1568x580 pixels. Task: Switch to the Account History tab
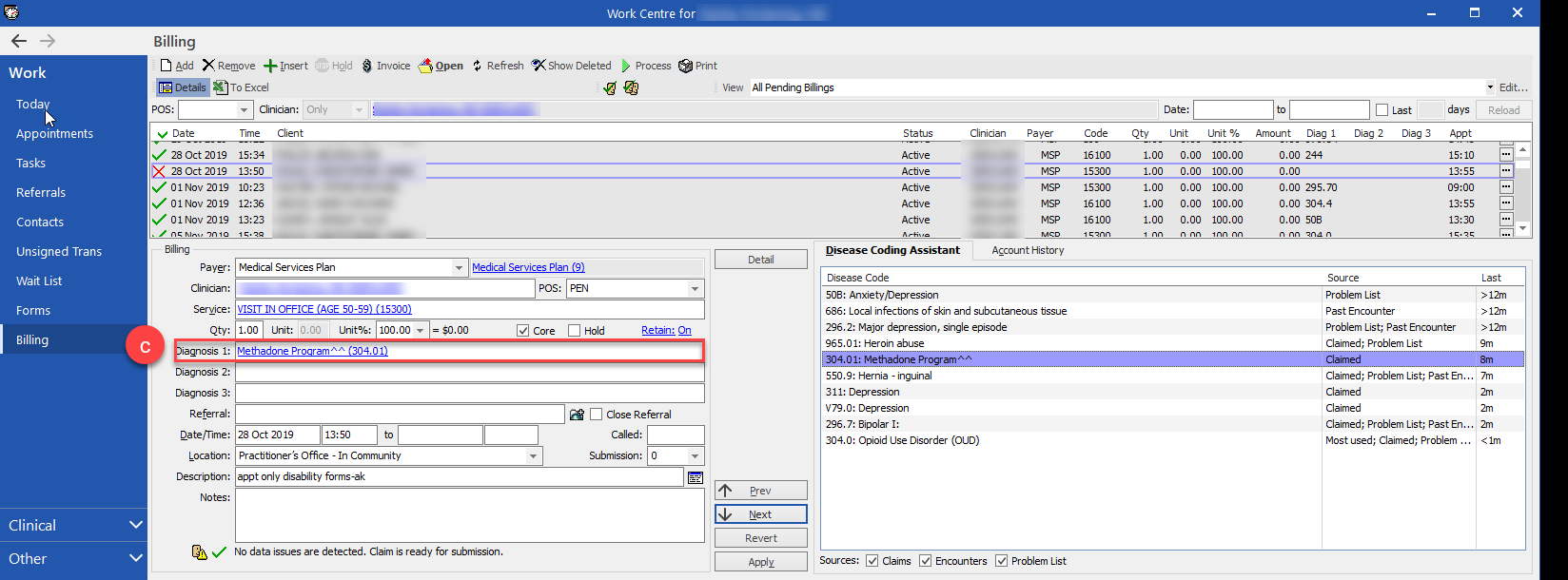click(x=1028, y=251)
